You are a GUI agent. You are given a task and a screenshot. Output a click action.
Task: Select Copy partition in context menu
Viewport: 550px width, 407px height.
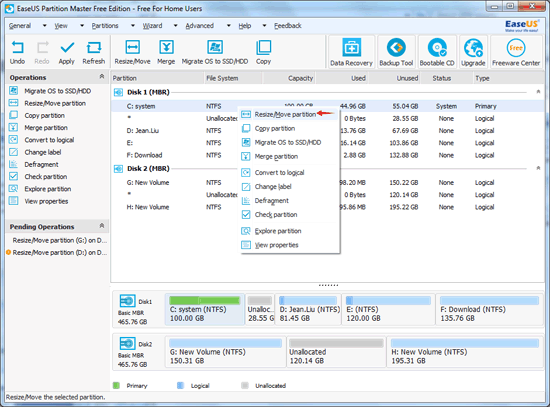289,128
